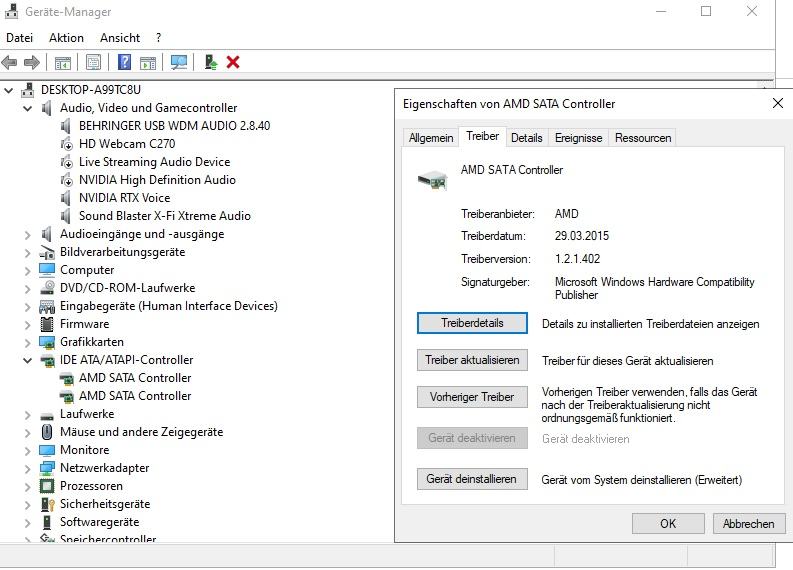Switch to the Ressourcen tab

coord(643,138)
